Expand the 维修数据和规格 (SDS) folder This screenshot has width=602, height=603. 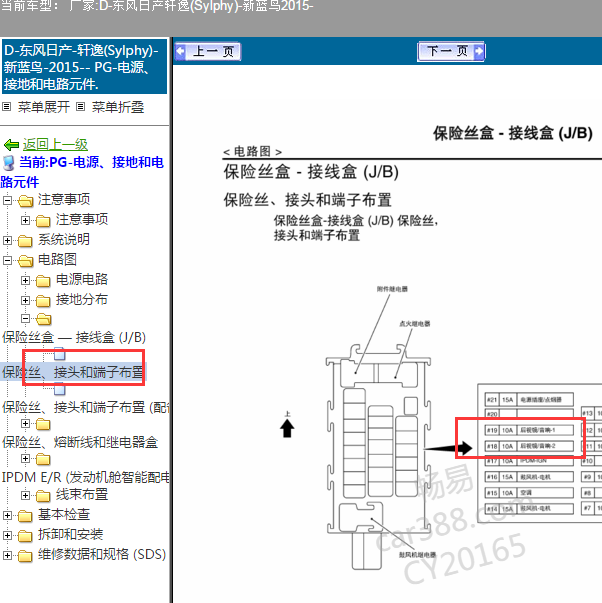7,555
